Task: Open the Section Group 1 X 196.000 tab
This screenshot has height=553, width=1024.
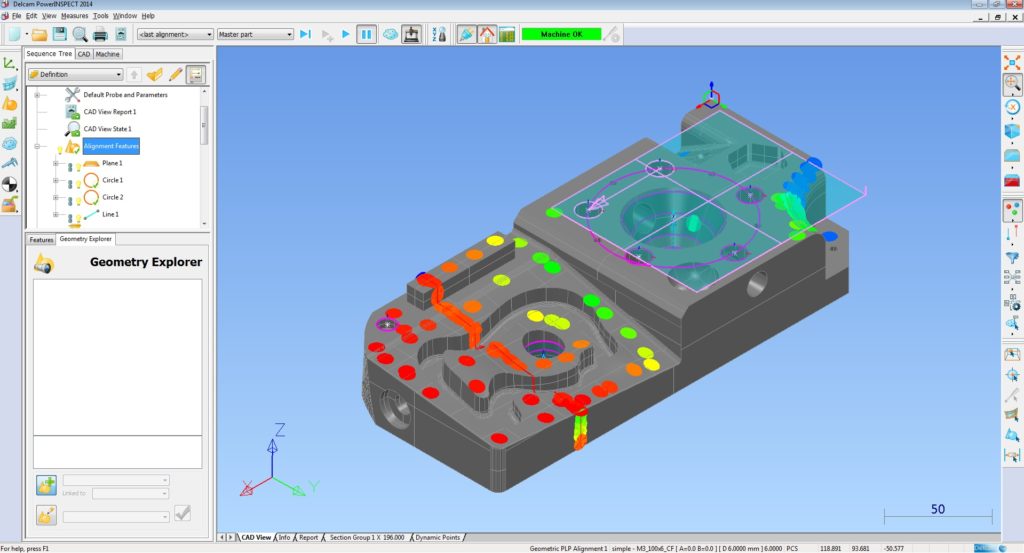Action: [366, 537]
